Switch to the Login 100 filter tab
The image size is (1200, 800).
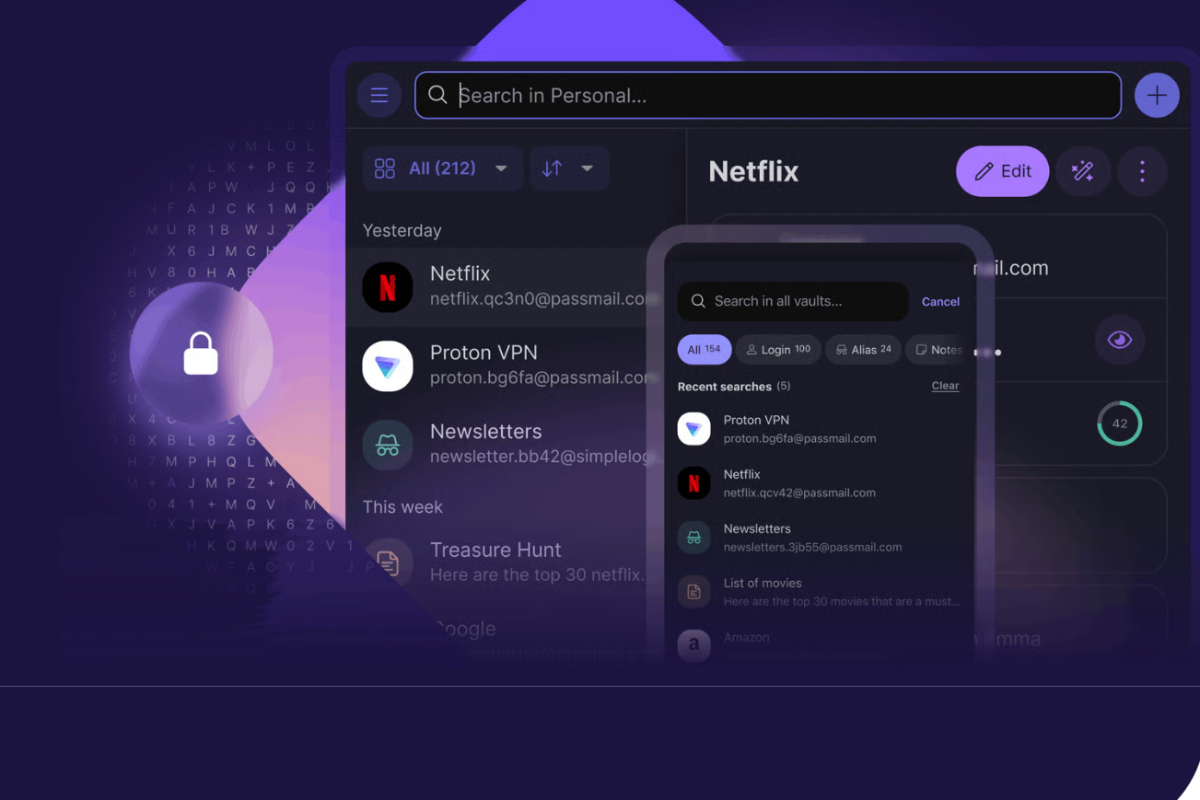click(x=778, y=349)
